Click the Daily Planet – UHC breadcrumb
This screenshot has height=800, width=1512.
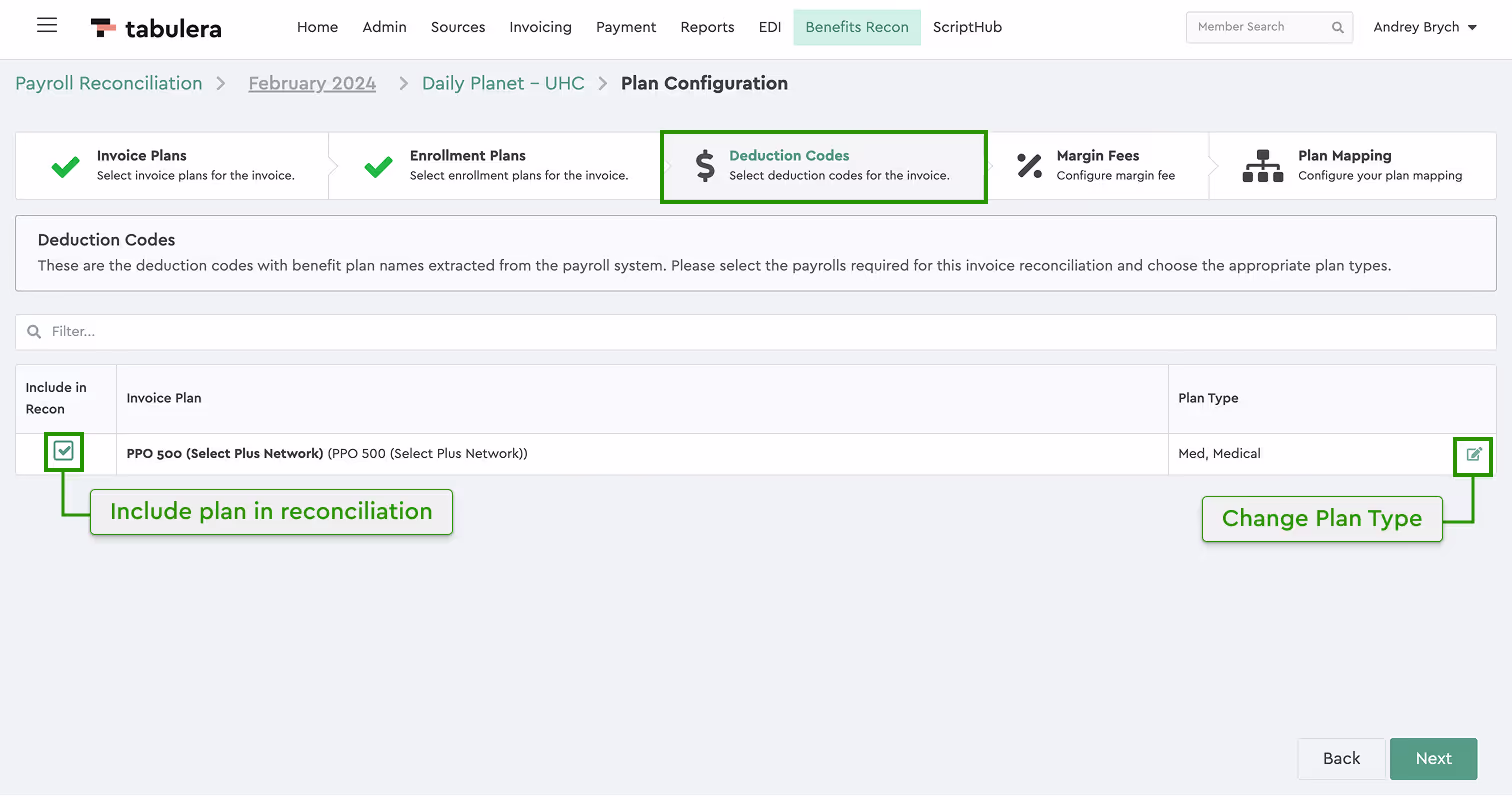[x=503, y=83]
